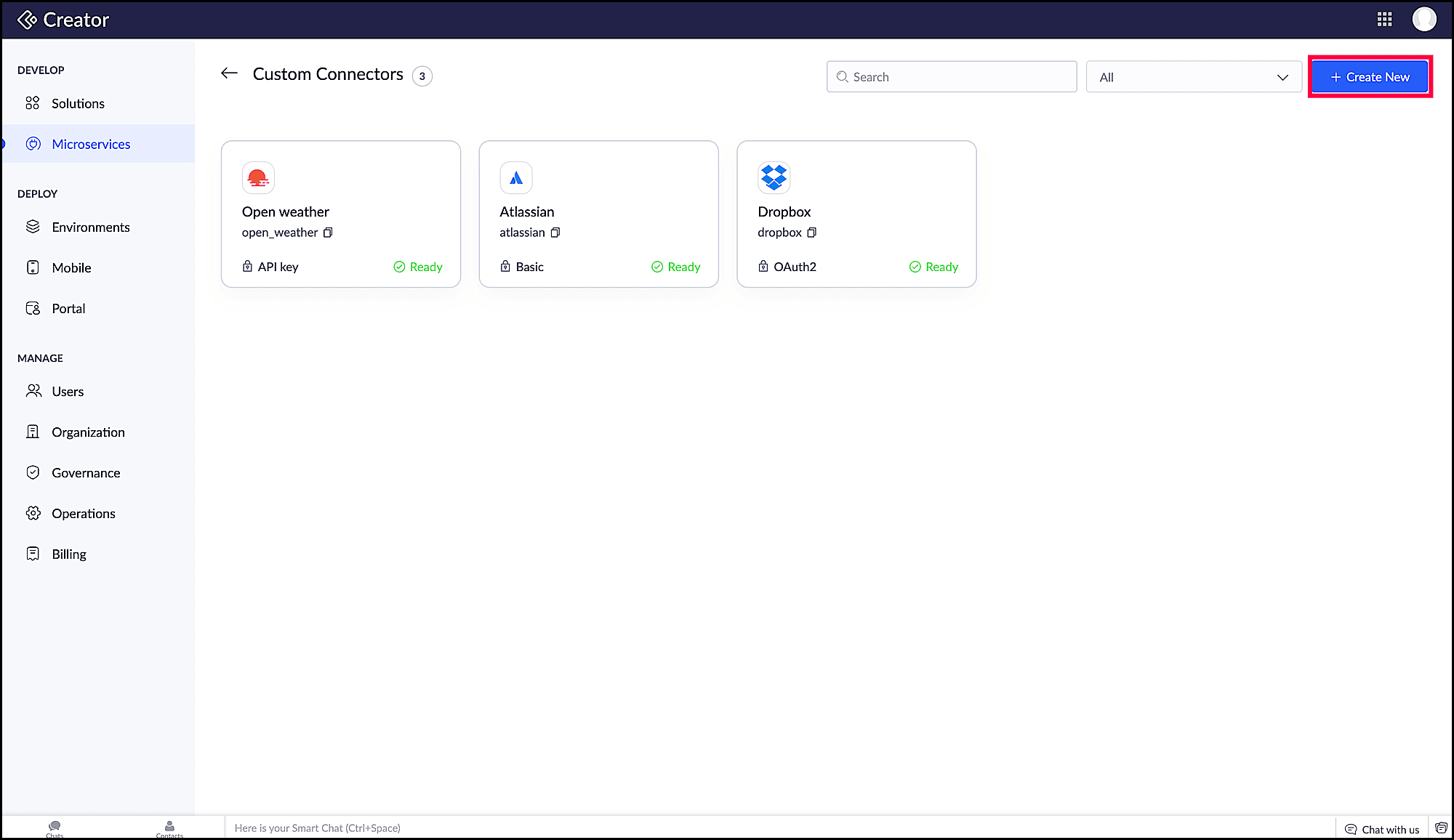Click the Dropbox logo icon
This screenshot has height=840, width=1454.
click(x=774, y=177)
